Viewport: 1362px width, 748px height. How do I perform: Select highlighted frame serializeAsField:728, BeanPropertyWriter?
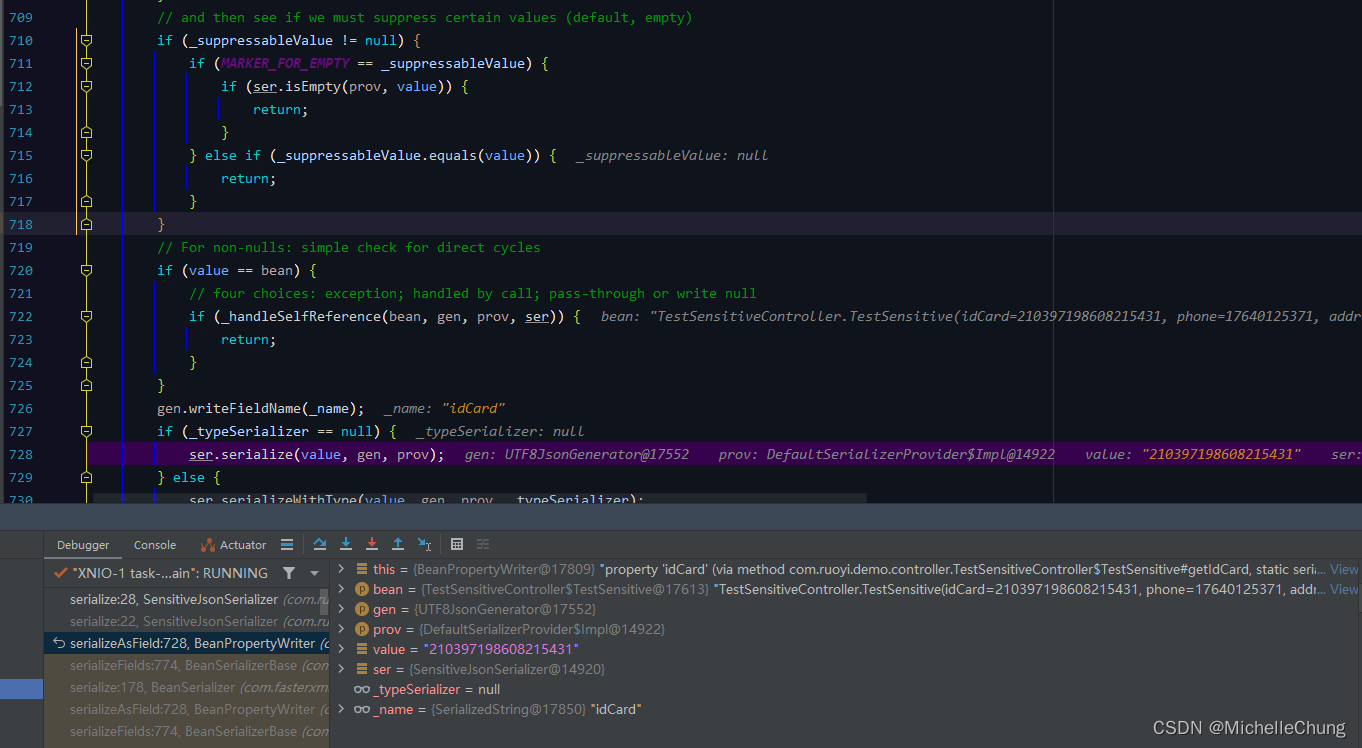point(186,643)
